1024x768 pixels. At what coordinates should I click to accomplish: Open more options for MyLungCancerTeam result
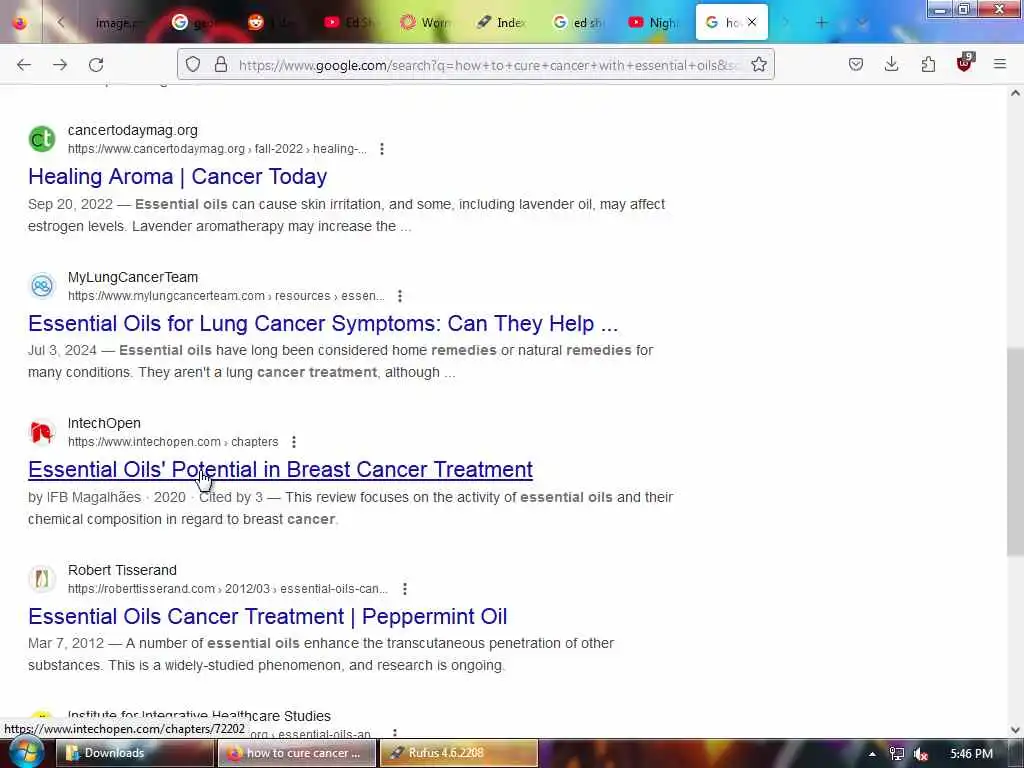point(400,296)
